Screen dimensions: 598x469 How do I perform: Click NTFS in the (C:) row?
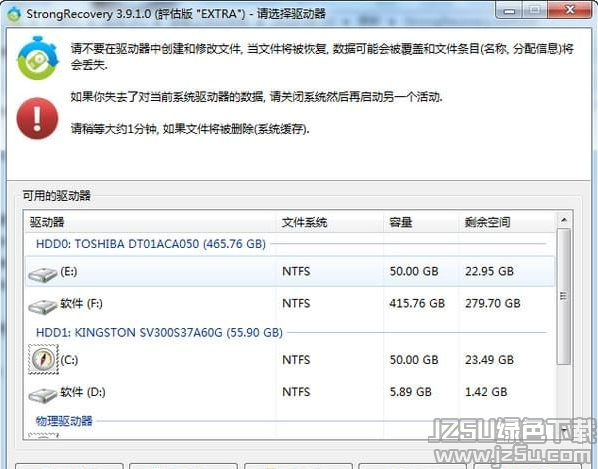(x=296, y=360)
